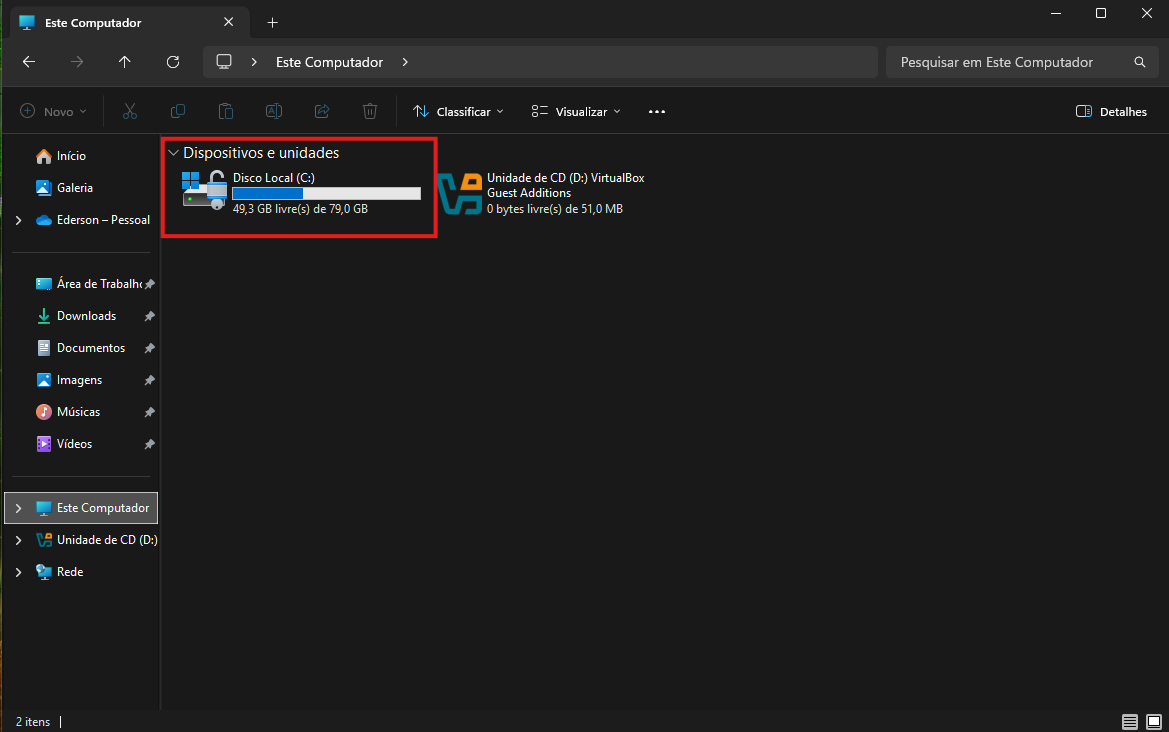Open the Visualizar view dropdown
Screen dimensions: 1169x732
pos(576,111)
